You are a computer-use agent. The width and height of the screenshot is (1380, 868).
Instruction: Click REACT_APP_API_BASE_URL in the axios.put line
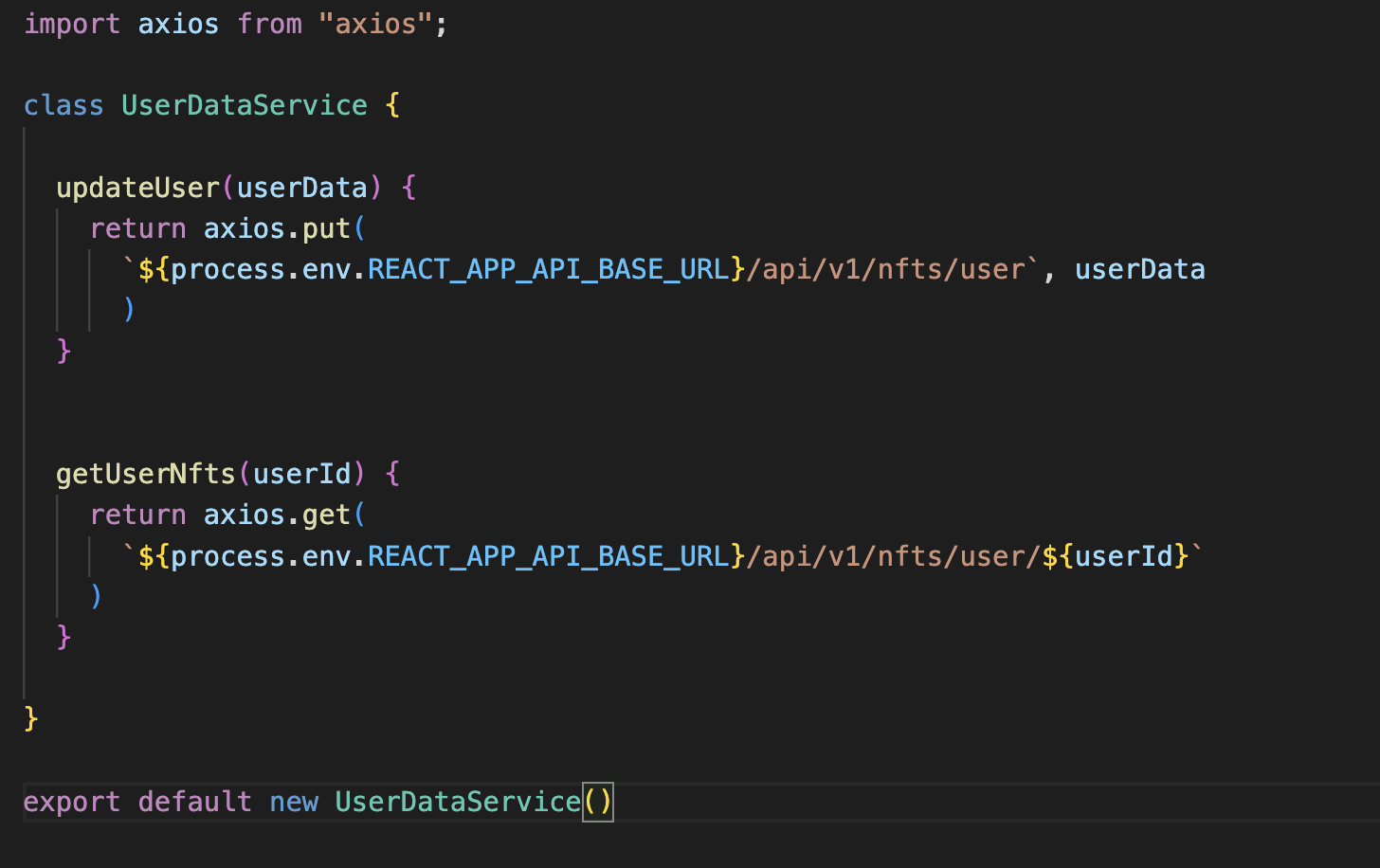point(549,269)
